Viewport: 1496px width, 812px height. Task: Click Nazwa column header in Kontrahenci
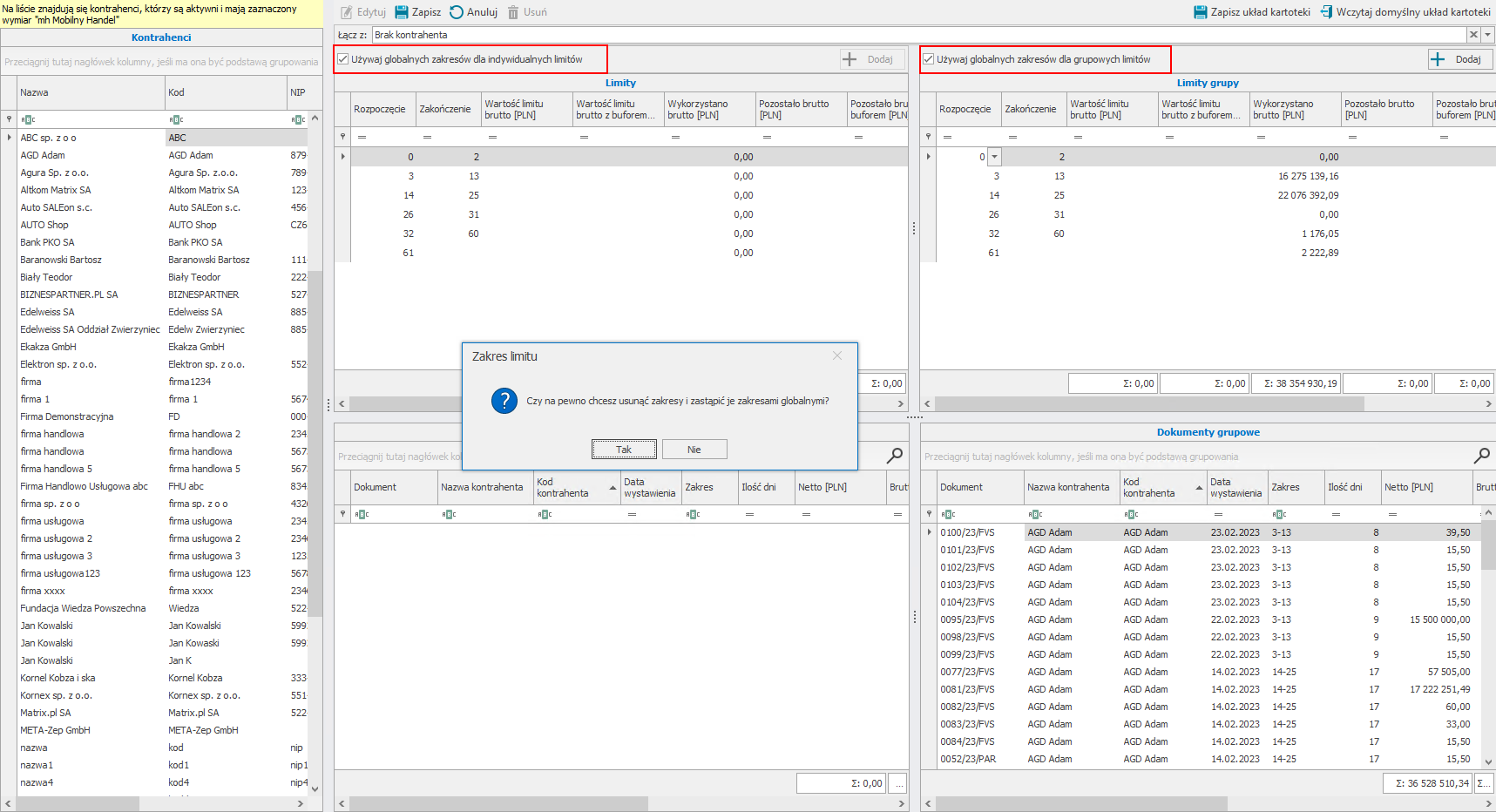pos(91,92)
